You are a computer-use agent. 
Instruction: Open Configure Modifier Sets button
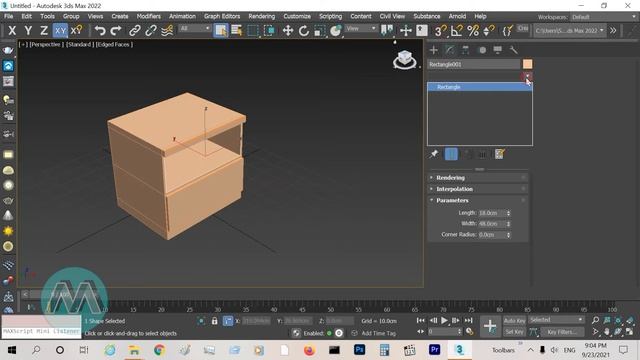tap(500, 154)
